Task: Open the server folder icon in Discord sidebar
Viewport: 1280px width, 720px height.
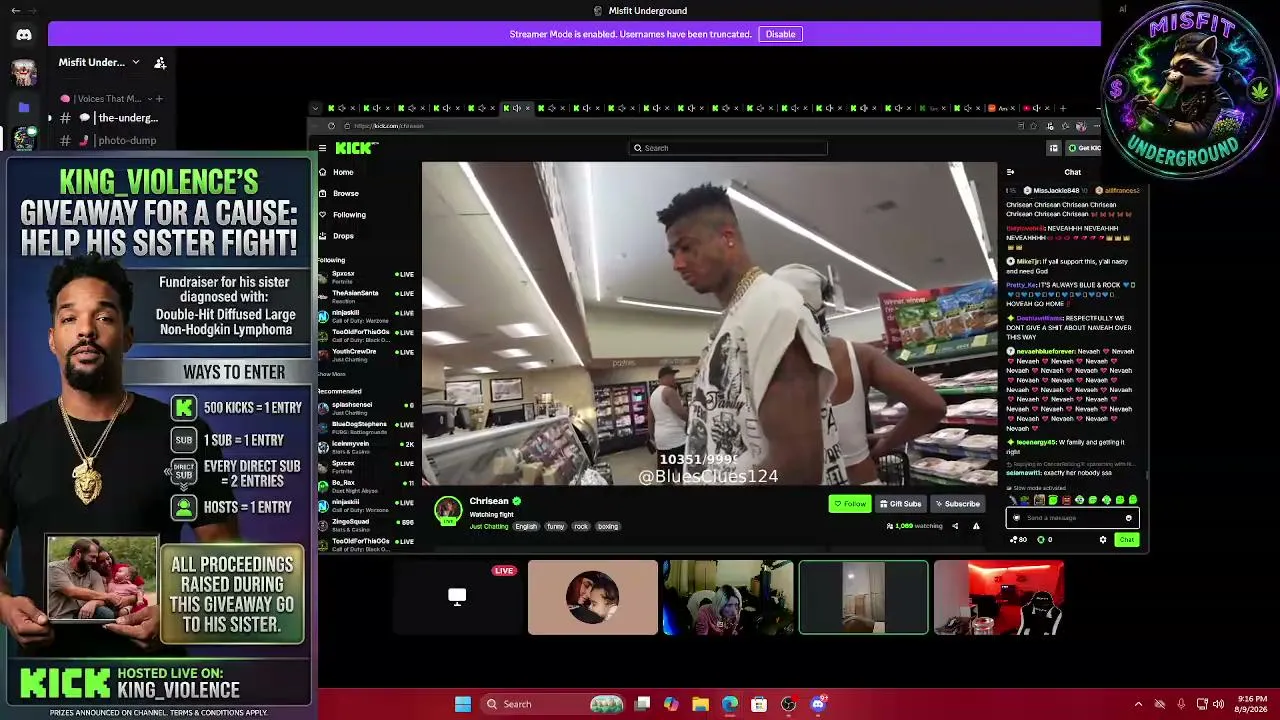Action: coord(24,107)
